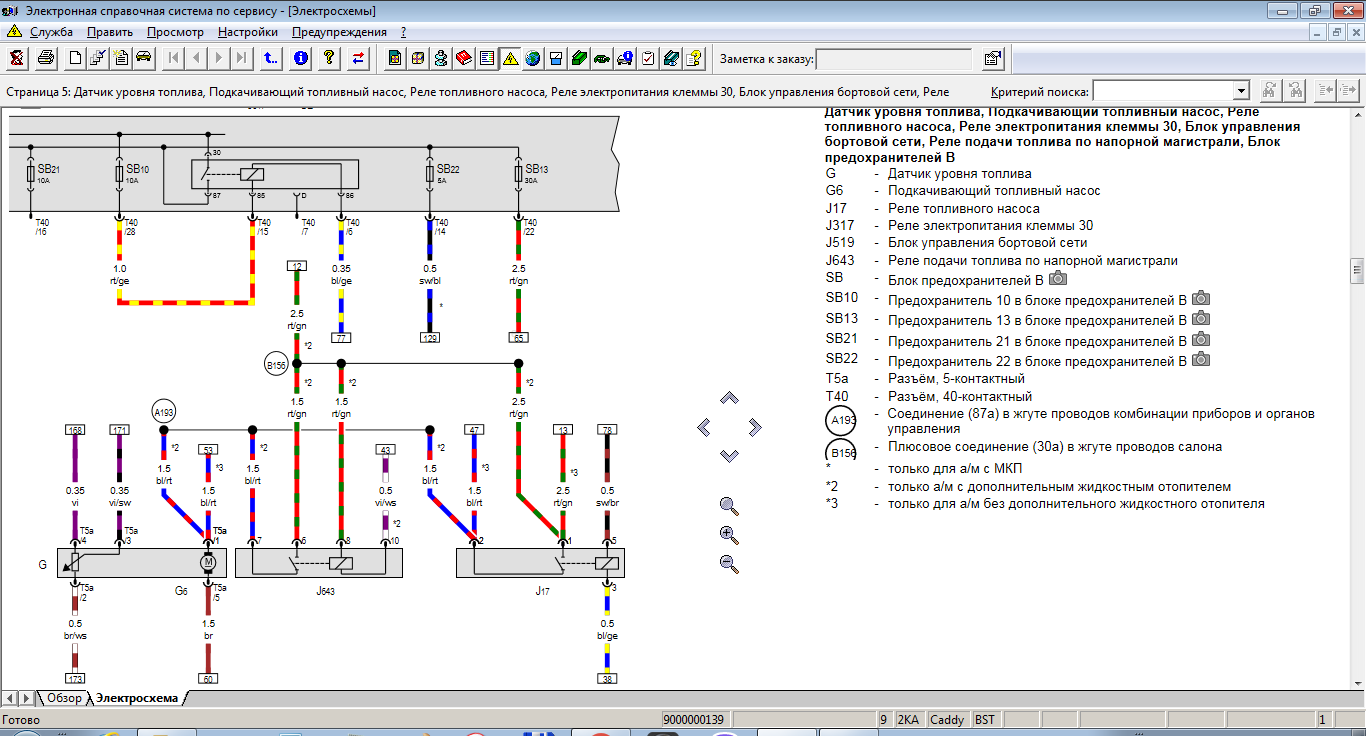
Task: Open the Служба menu
Action: point(51,32)
